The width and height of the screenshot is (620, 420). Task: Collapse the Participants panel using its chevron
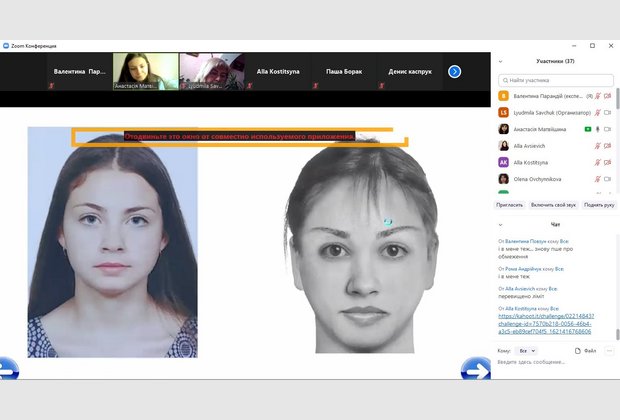[502, 61]
